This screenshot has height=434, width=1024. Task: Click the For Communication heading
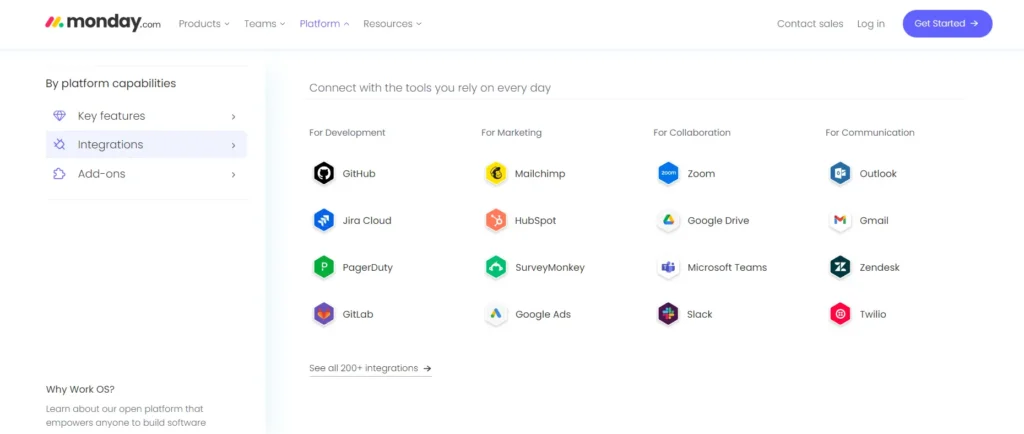[x=870, y=132]
